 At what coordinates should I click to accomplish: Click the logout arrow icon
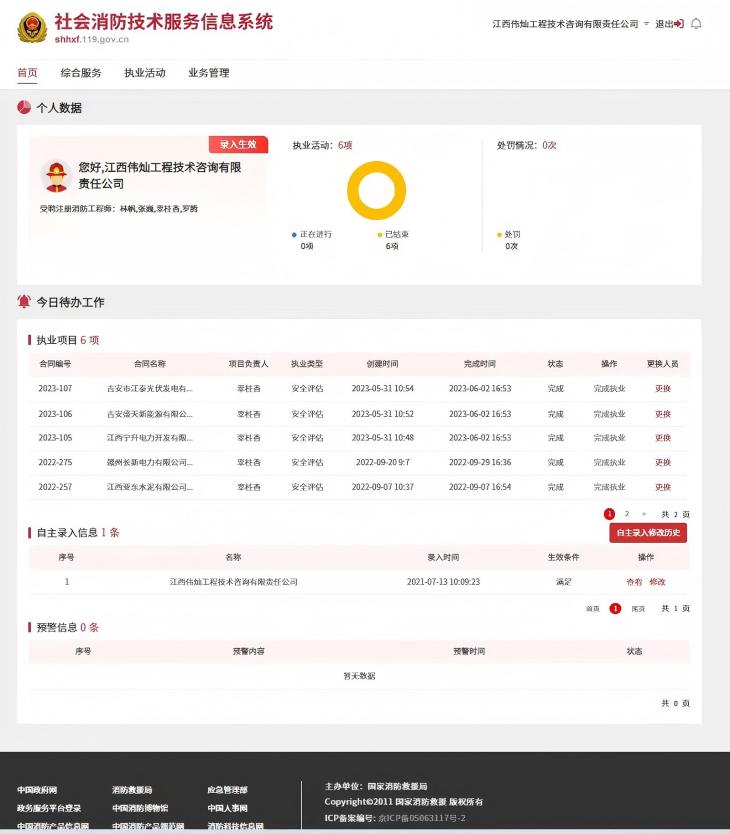[x=680, y=24]
